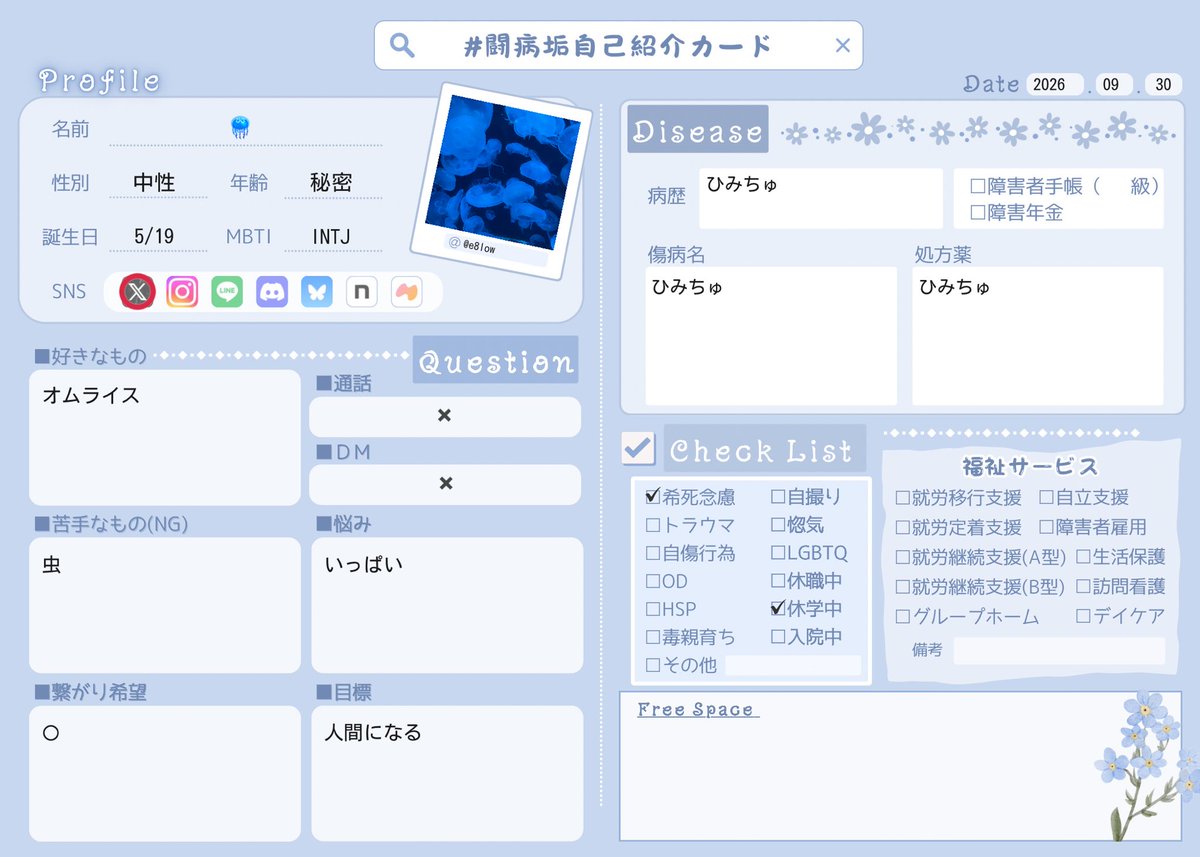Click the 繋がり希望 answer box
Image resolution: width=1200 pixels, height=857 pixels.
click(165, 773)
